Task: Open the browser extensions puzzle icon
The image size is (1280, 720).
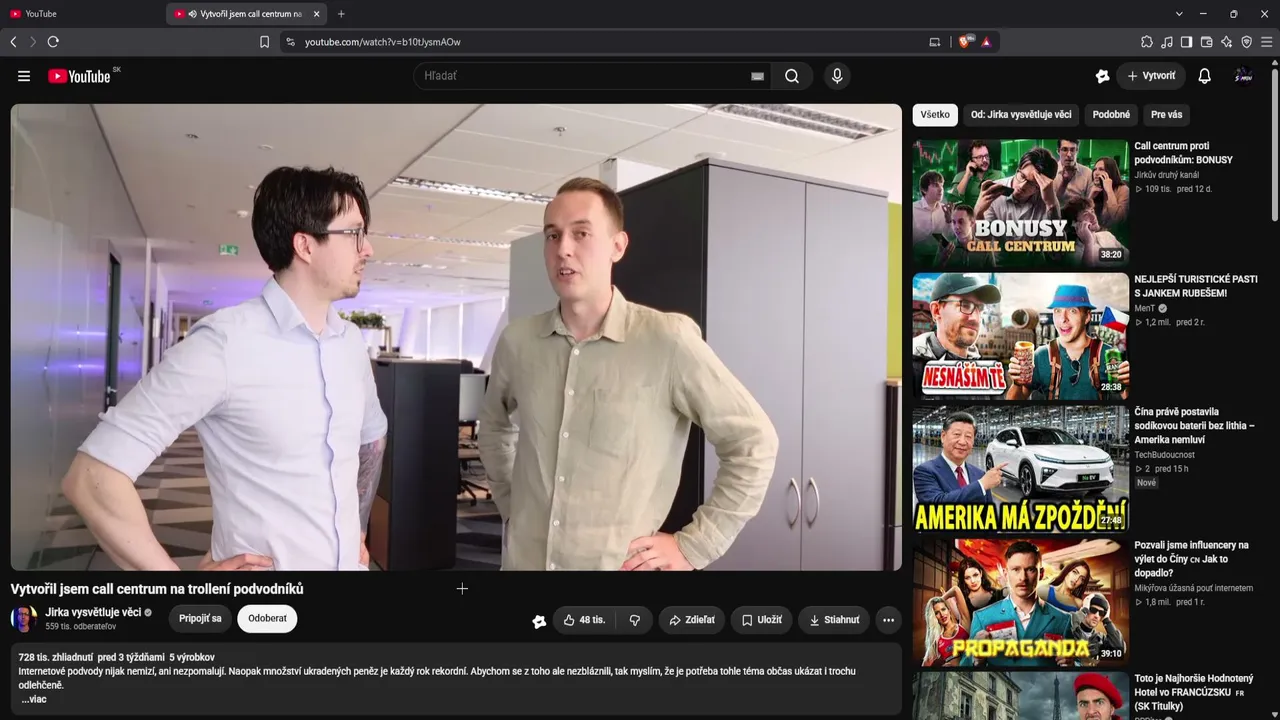Action: (x=1147, y=42)
